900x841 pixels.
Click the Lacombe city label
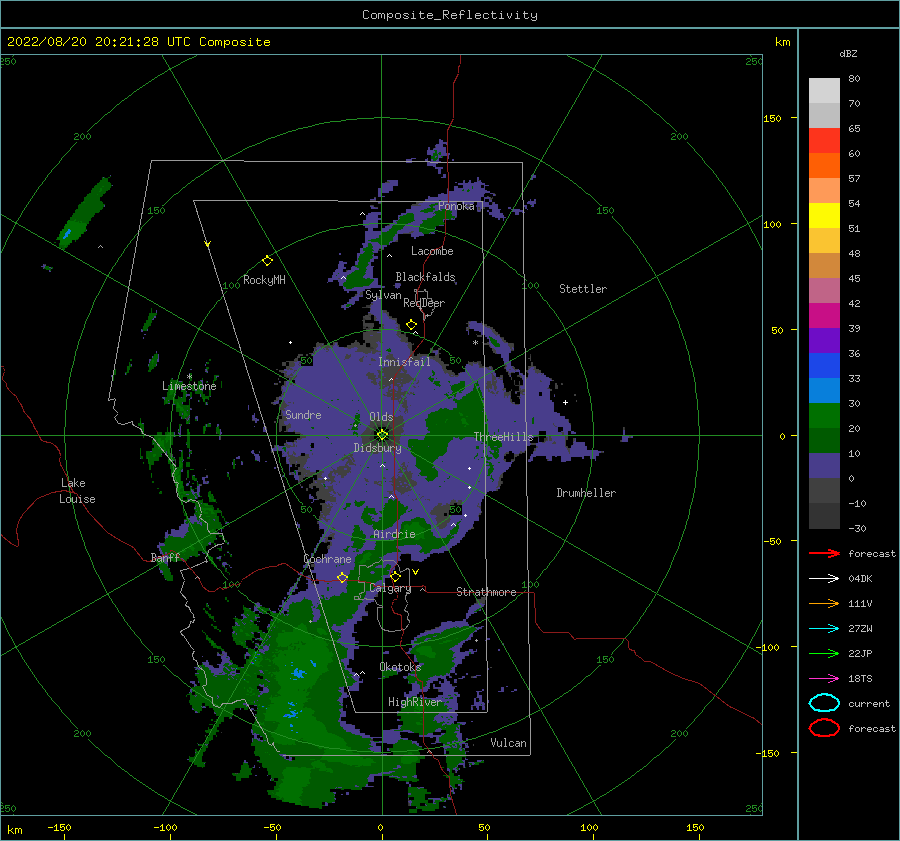click(x=432, y=251)
